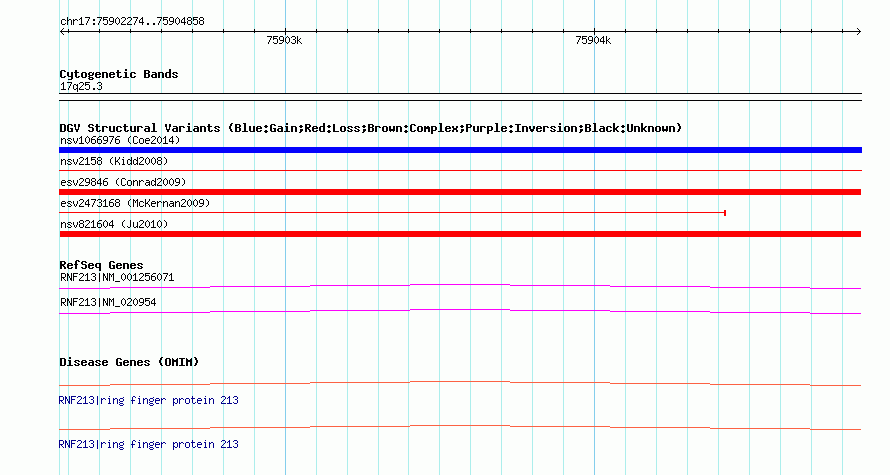Image resolution: width=890 pixels, height=475 pixels.
Task: Click the 17q25.3 band label
Action: click(x=81, y=87)
